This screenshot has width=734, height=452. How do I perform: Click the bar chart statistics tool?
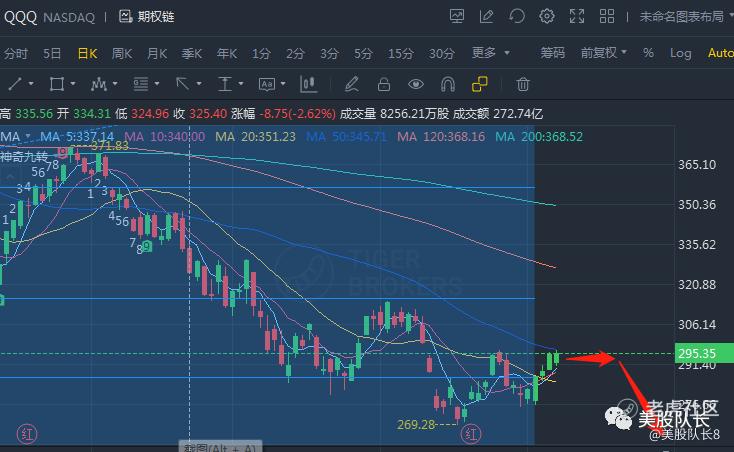click(x=308, y=84)
